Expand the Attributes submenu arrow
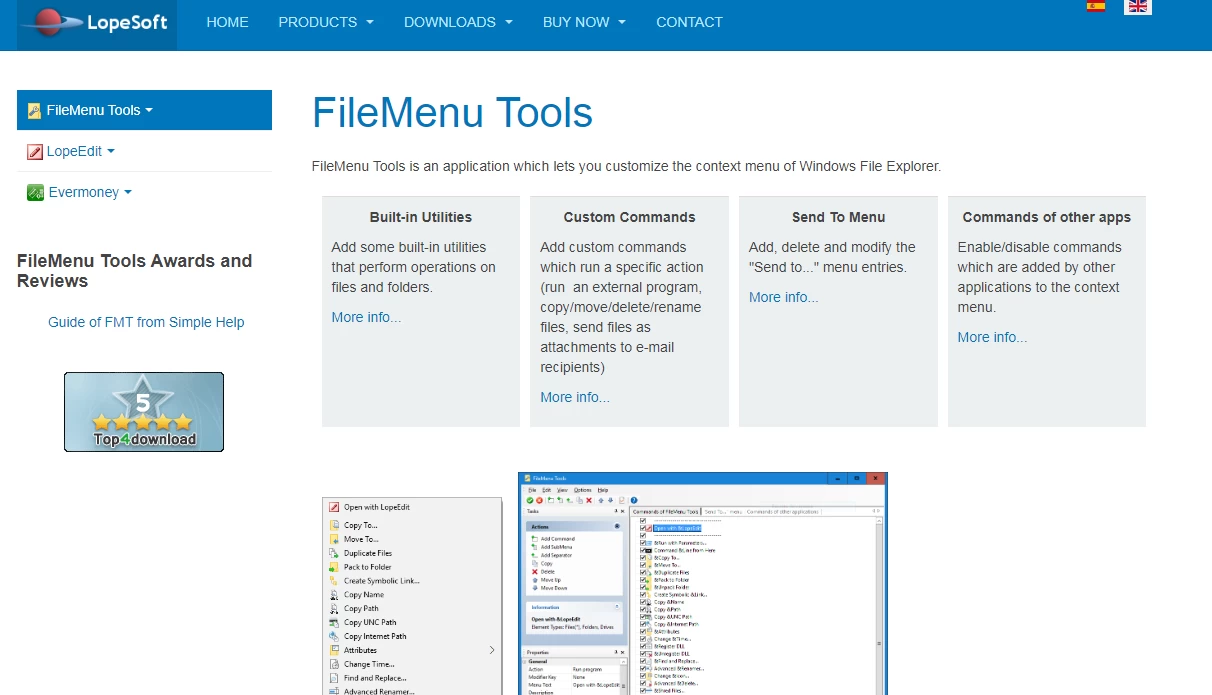Viewport: 1212px width, 695px height. coord(491,650)
